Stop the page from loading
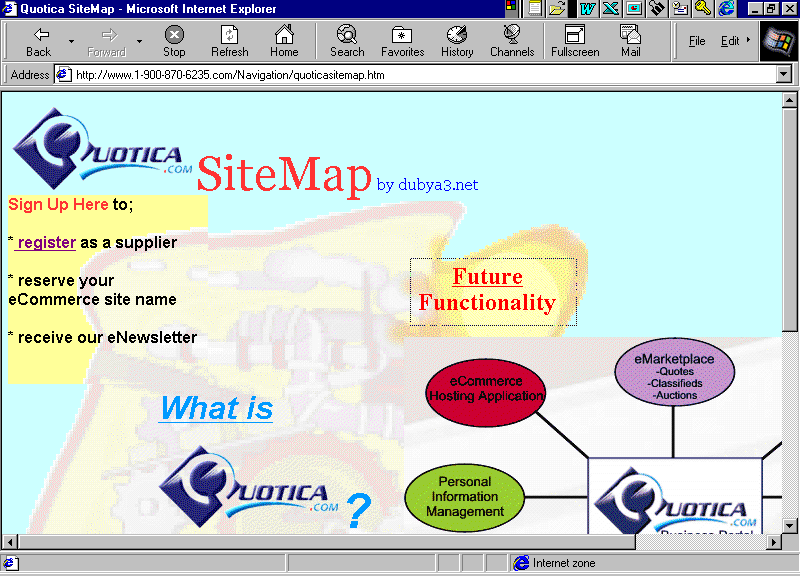 pyautogui.click(x=174, y=41)
